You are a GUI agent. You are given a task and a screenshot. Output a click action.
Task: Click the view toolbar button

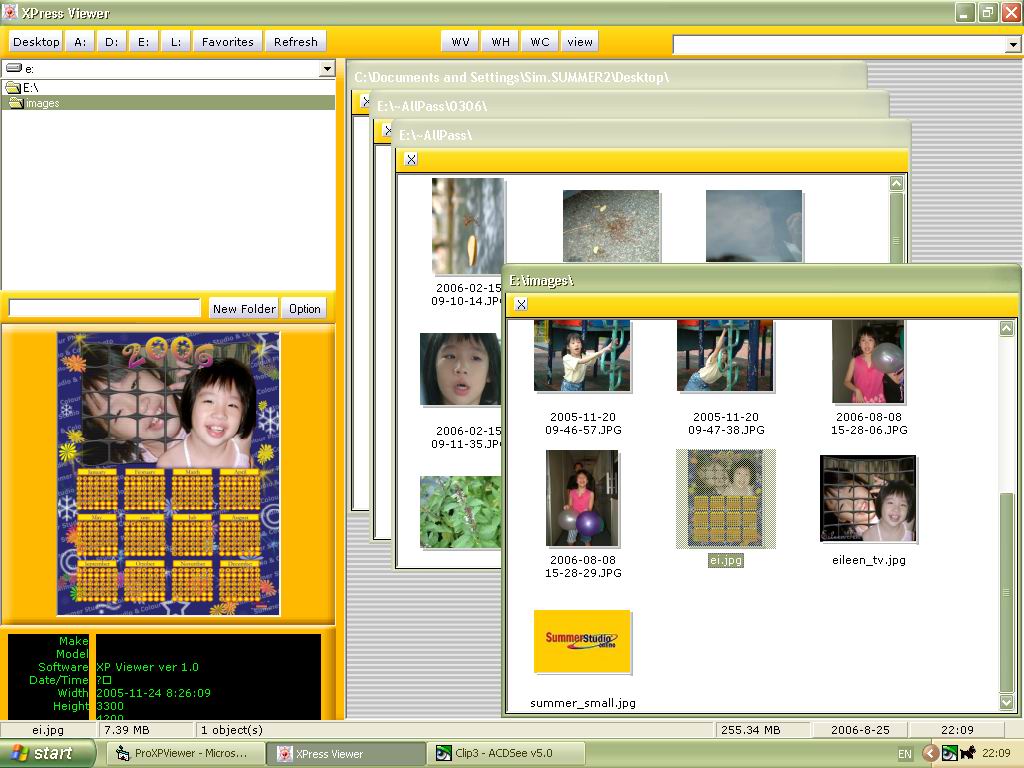[580, 41]
